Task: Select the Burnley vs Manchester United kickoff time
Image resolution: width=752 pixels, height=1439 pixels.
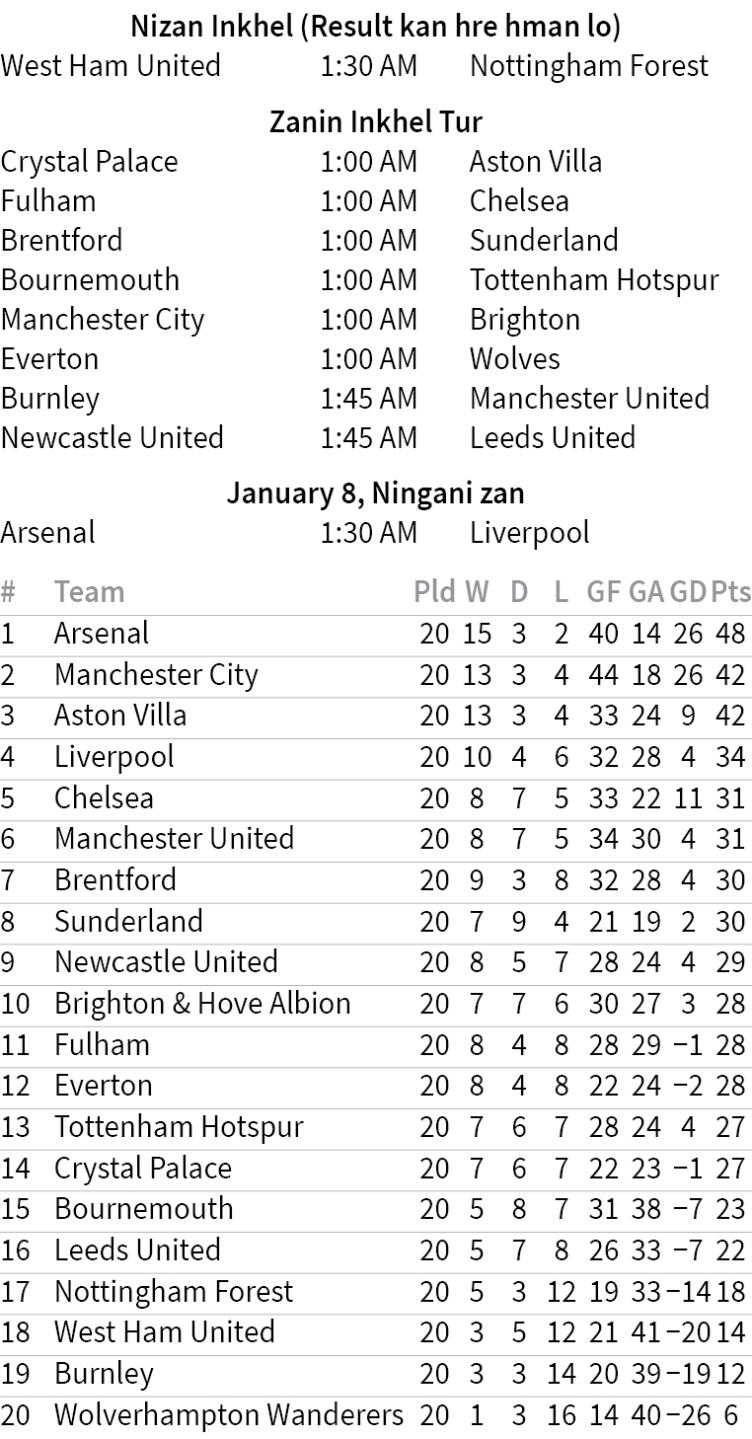Action: click(368, 398)
